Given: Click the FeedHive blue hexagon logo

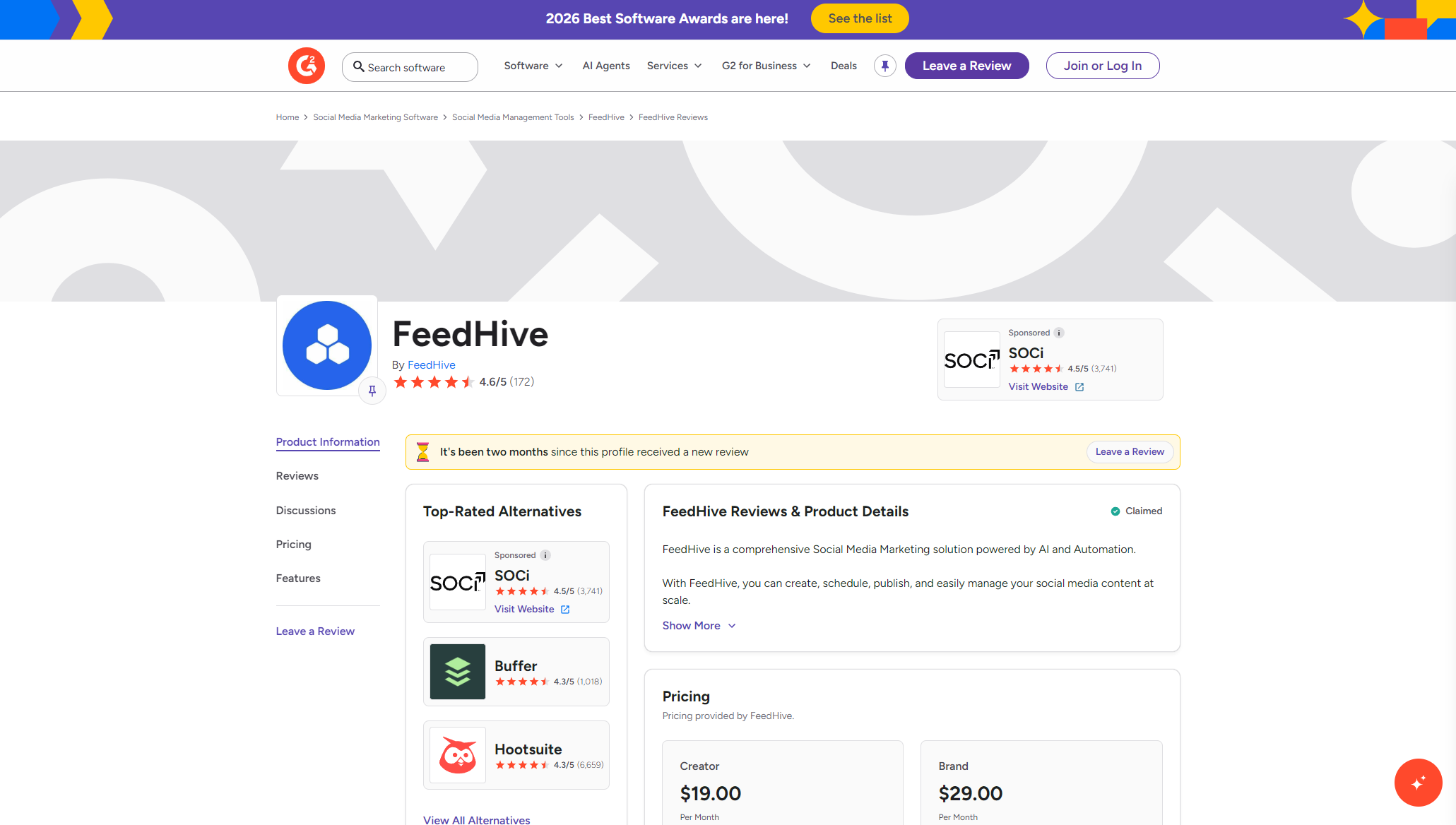Looking at the screenshot, I should pyautogui.click(x=326, y=345).
